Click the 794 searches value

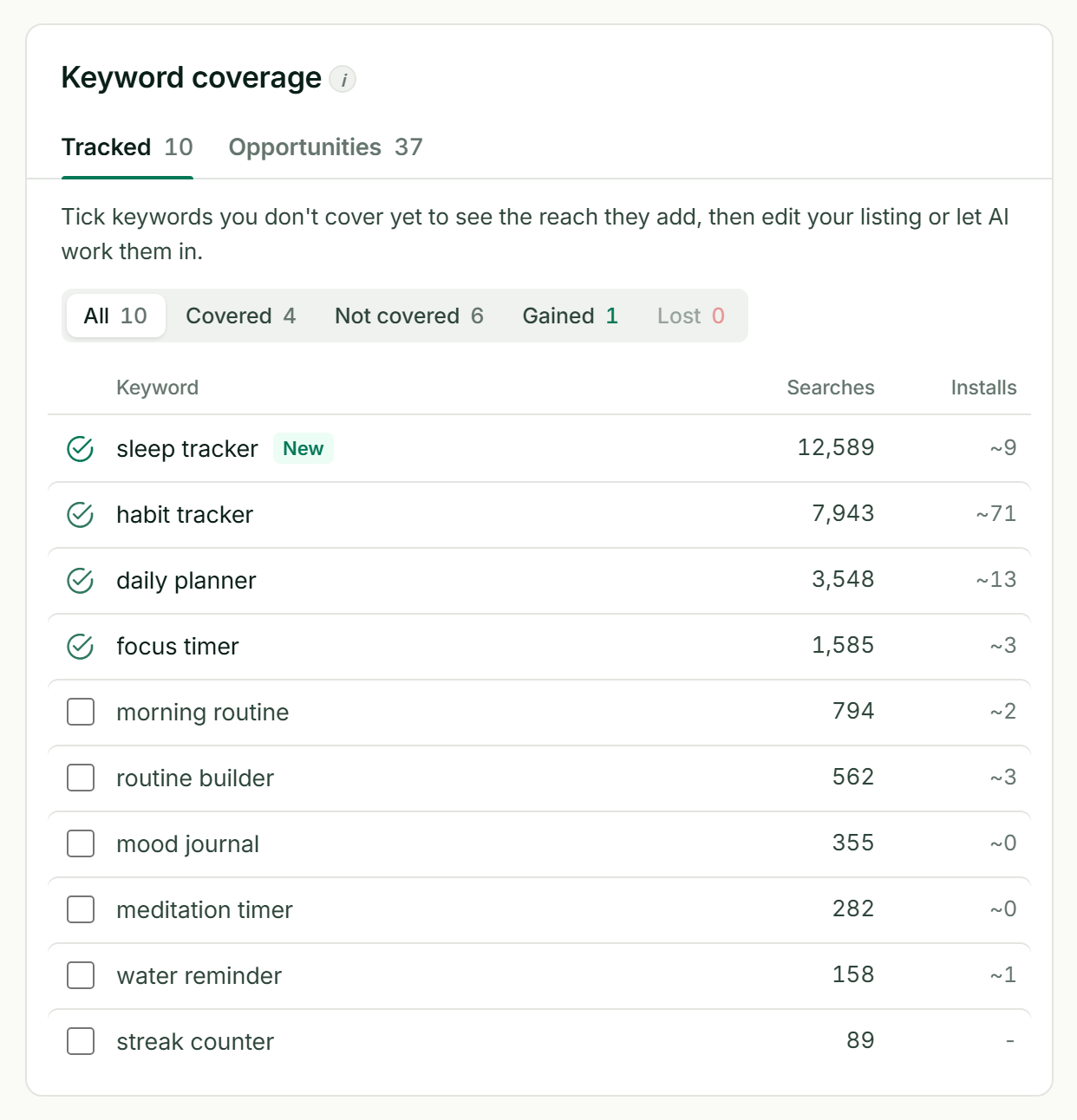pyautogui.click(x=853, y=711)
